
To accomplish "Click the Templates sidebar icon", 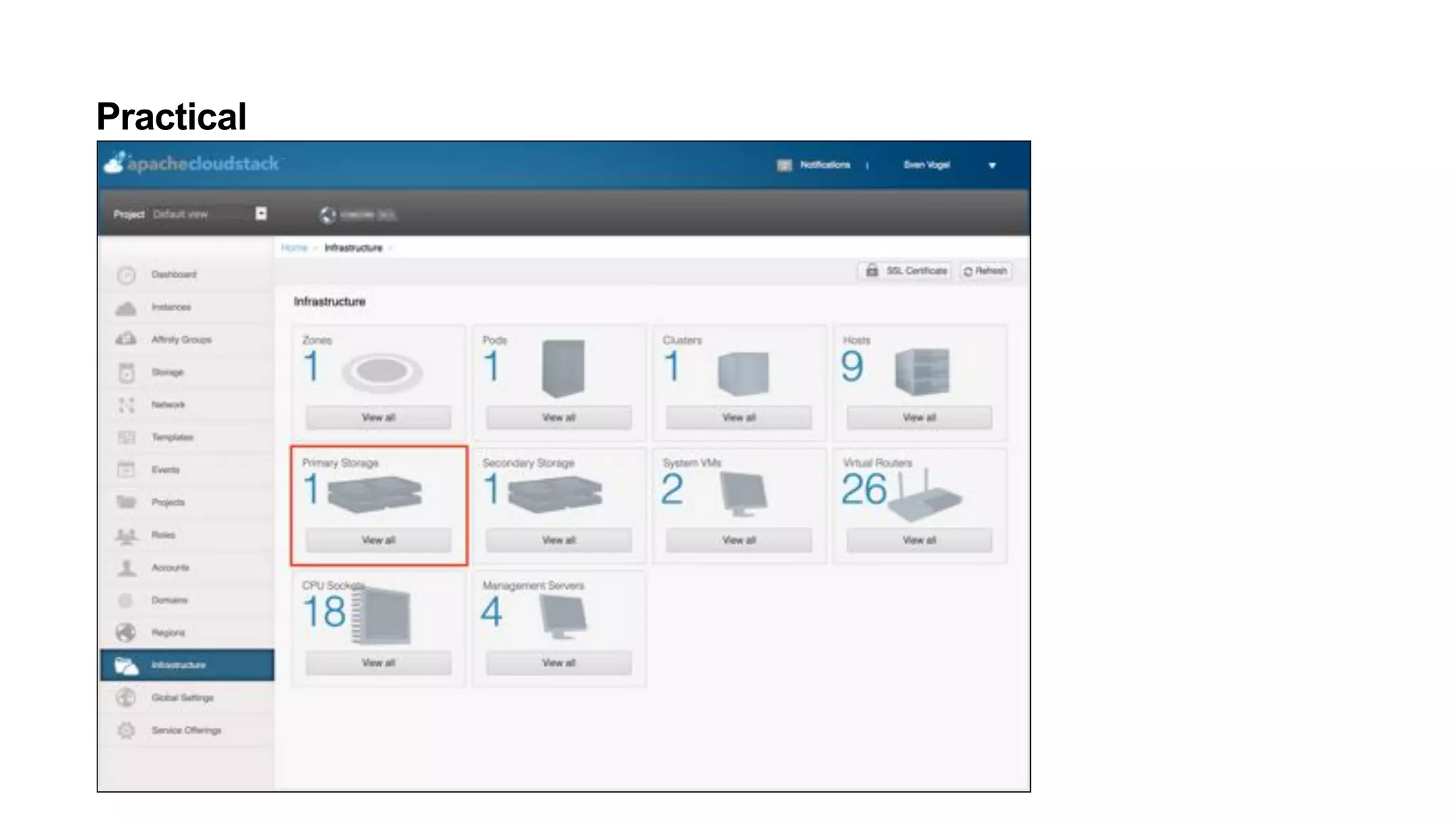I will coord(127,437).
